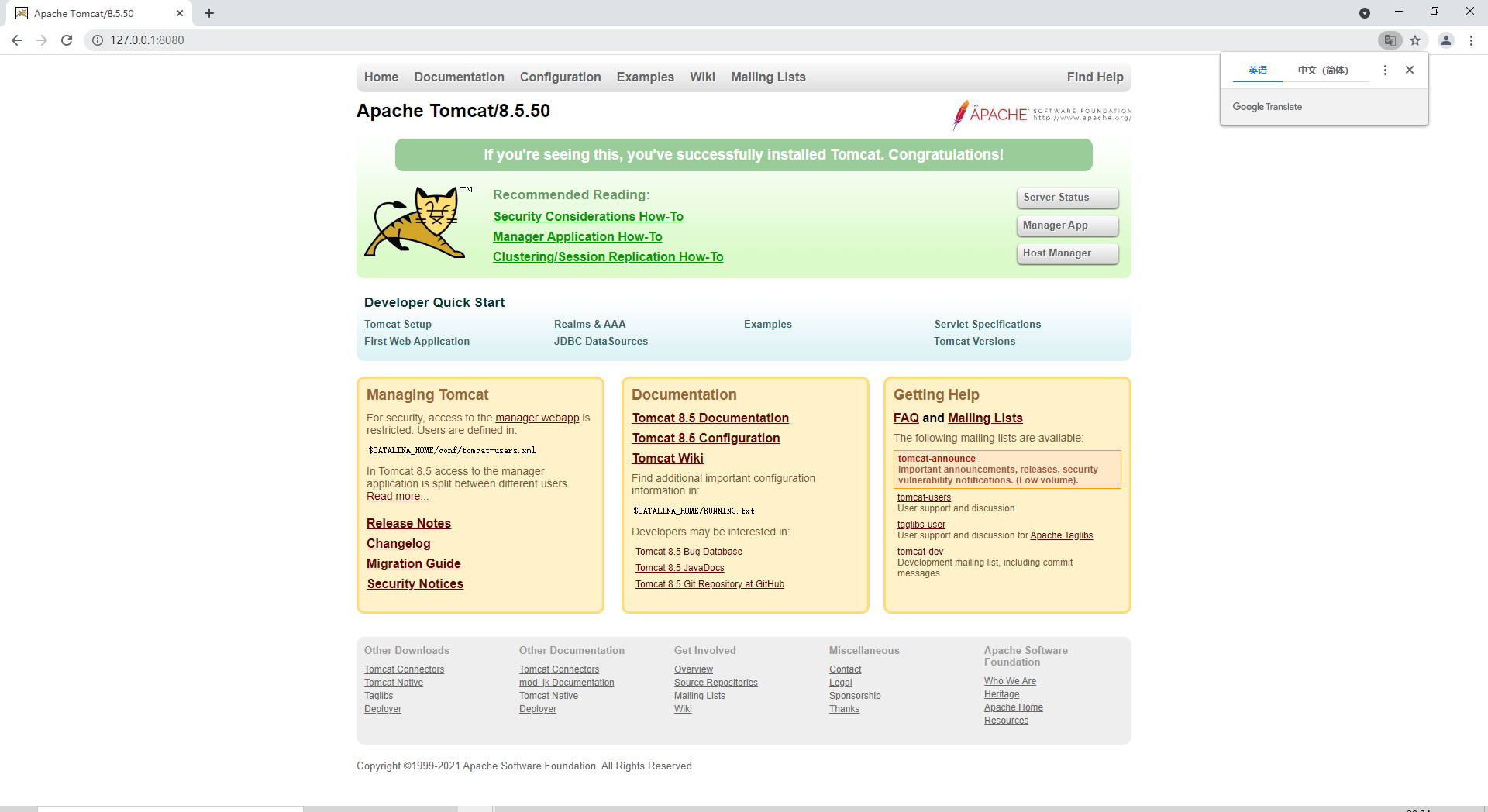Open Security Considerations How-To link
This screenshot has width=1488, height=812.
pyautogui.click(x=588, y=217)
